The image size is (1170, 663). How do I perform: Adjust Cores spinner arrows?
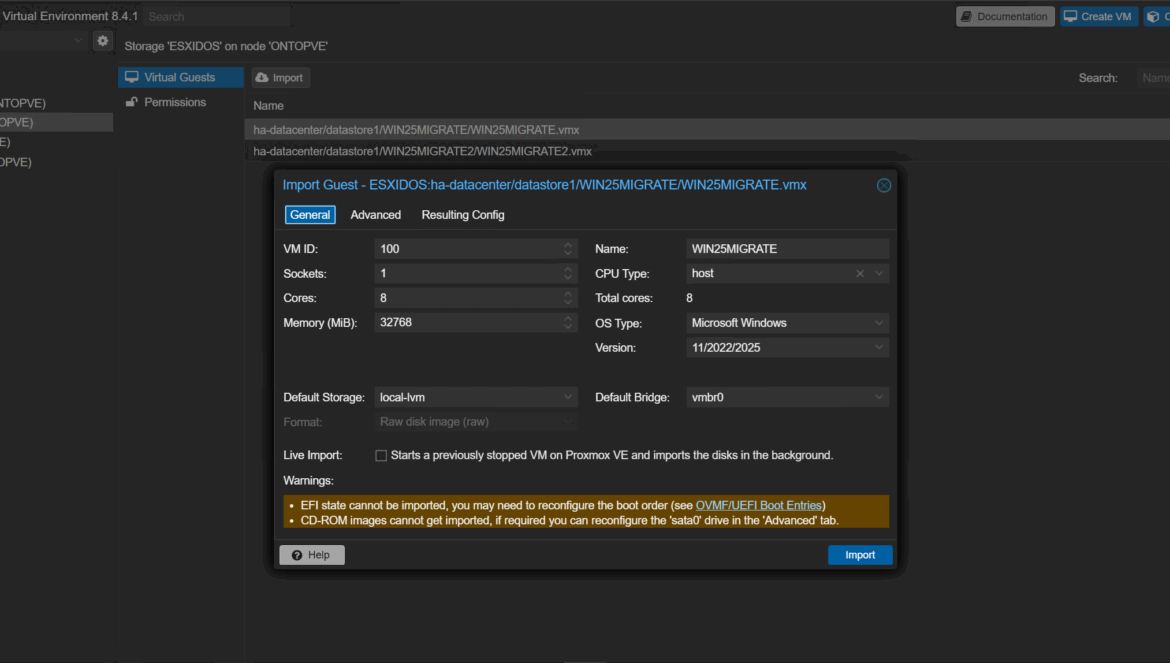click(x=568, y=298)
